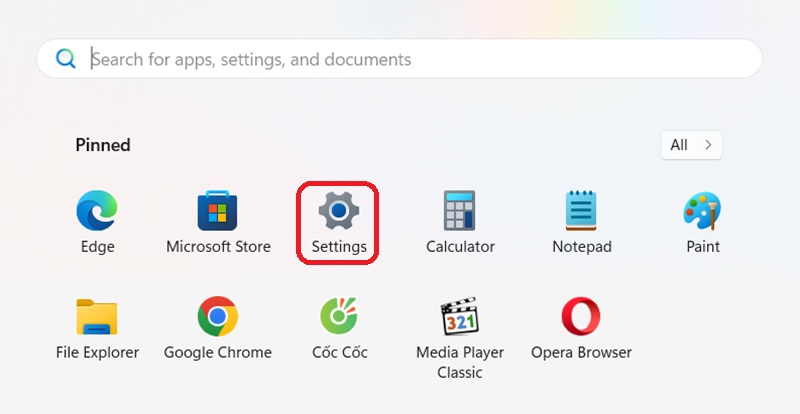Start the Calculator app
This screenshot has width=800, height=414.
point(460,210)
